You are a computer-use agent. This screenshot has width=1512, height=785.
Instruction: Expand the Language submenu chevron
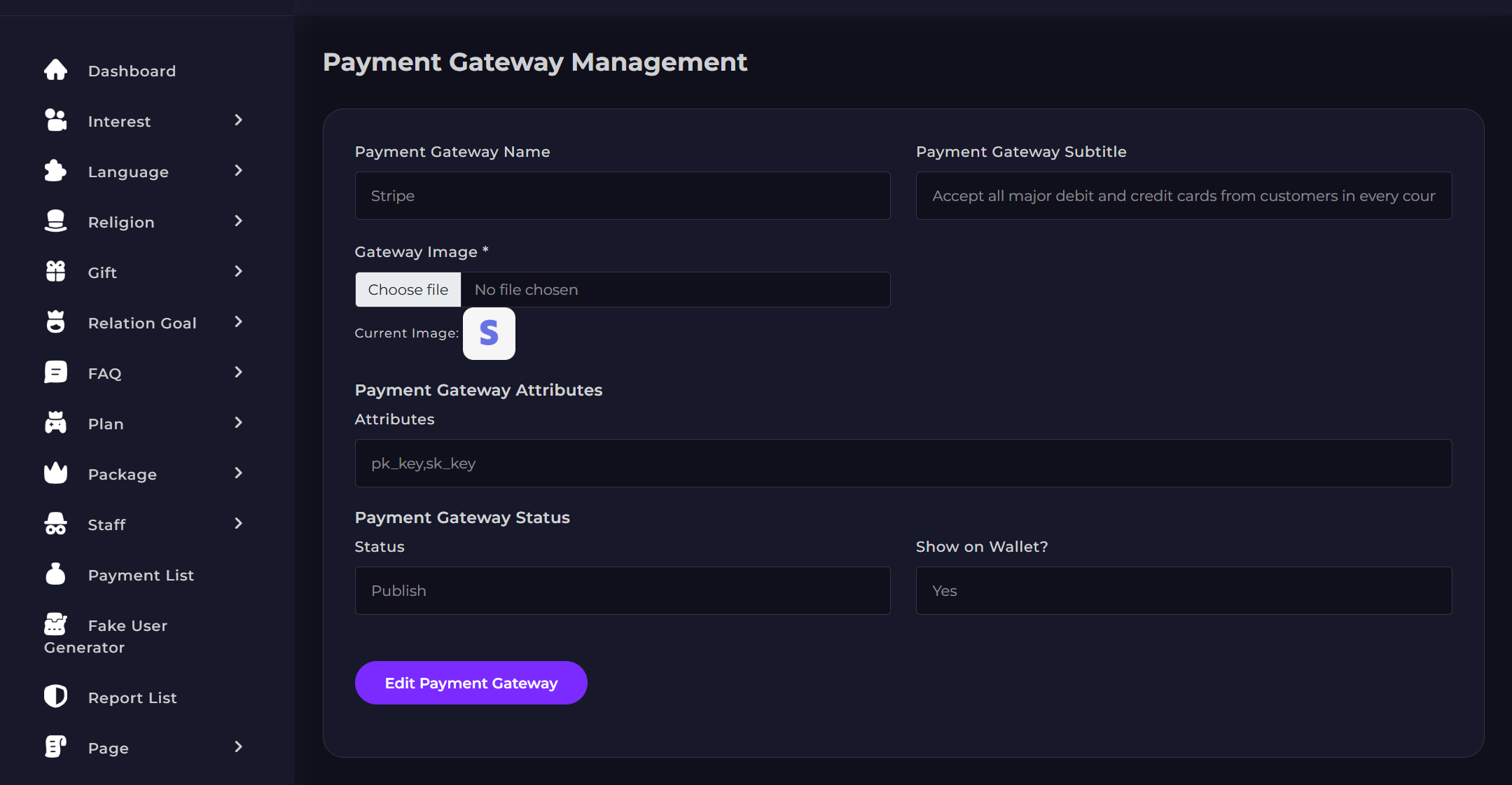click(238, 171)
